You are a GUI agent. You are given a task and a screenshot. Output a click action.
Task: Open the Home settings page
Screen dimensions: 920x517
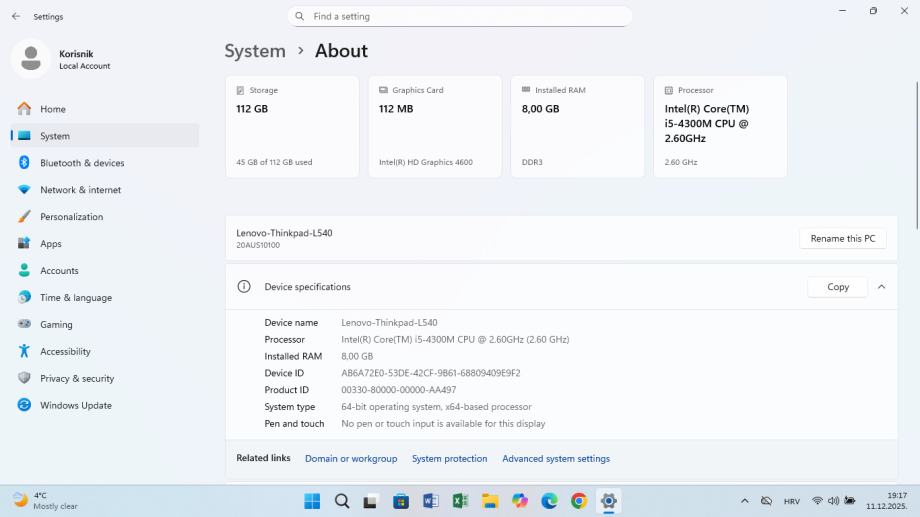click(x=106, y=109)
